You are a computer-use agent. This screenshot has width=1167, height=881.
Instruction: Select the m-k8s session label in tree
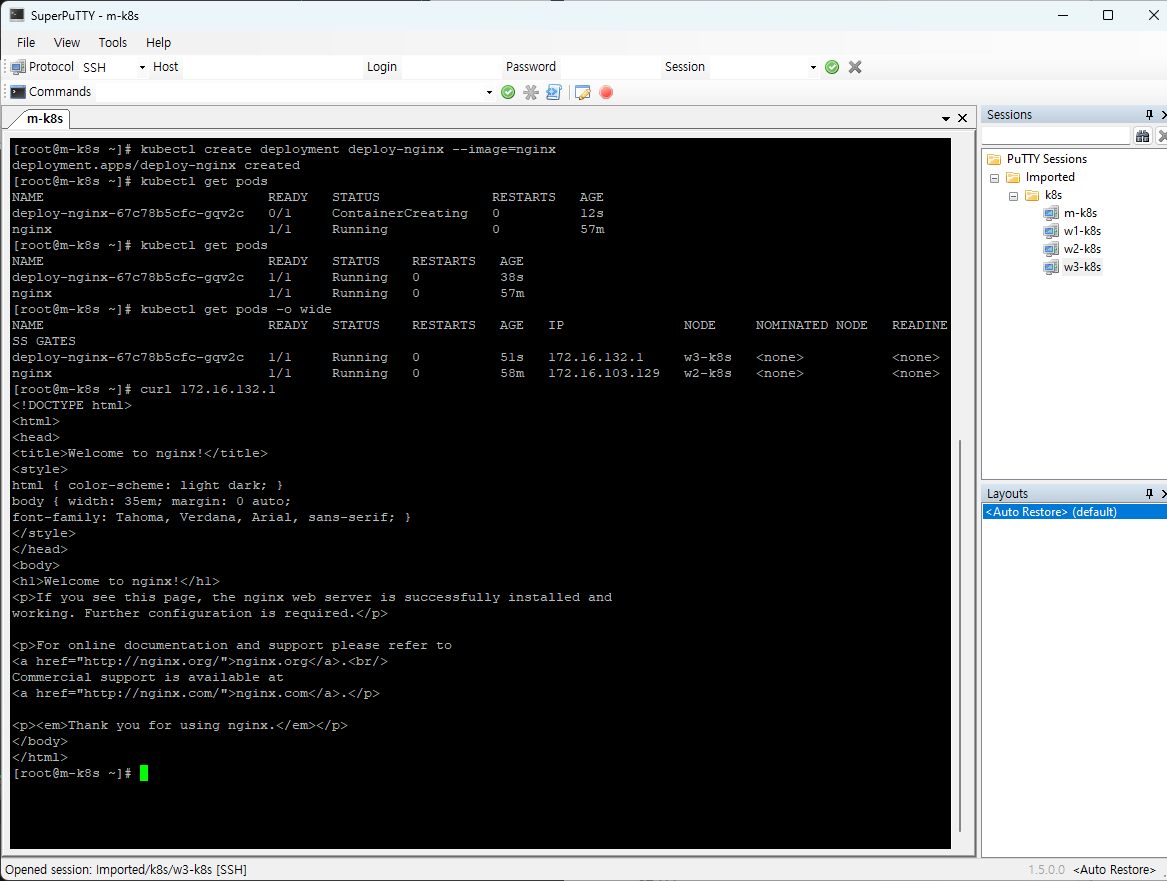[1080, 213]
